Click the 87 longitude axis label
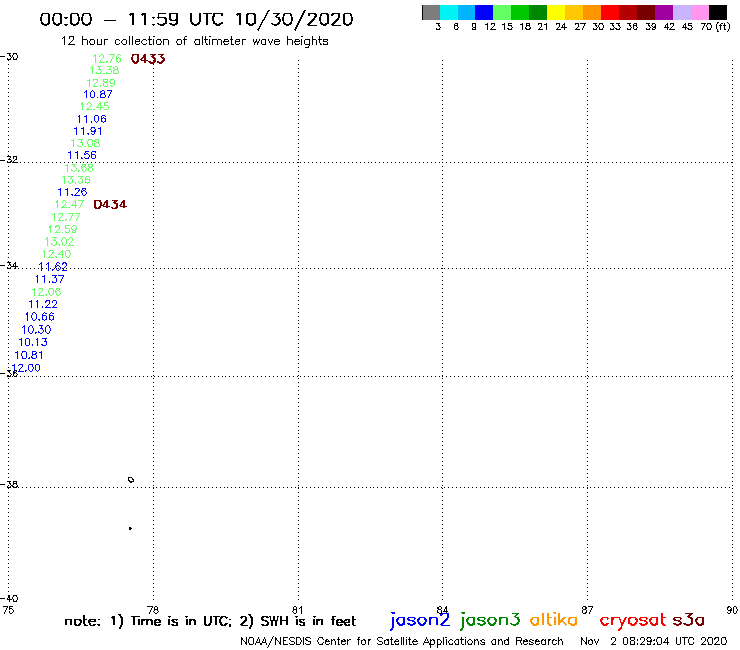 point(587,610)
